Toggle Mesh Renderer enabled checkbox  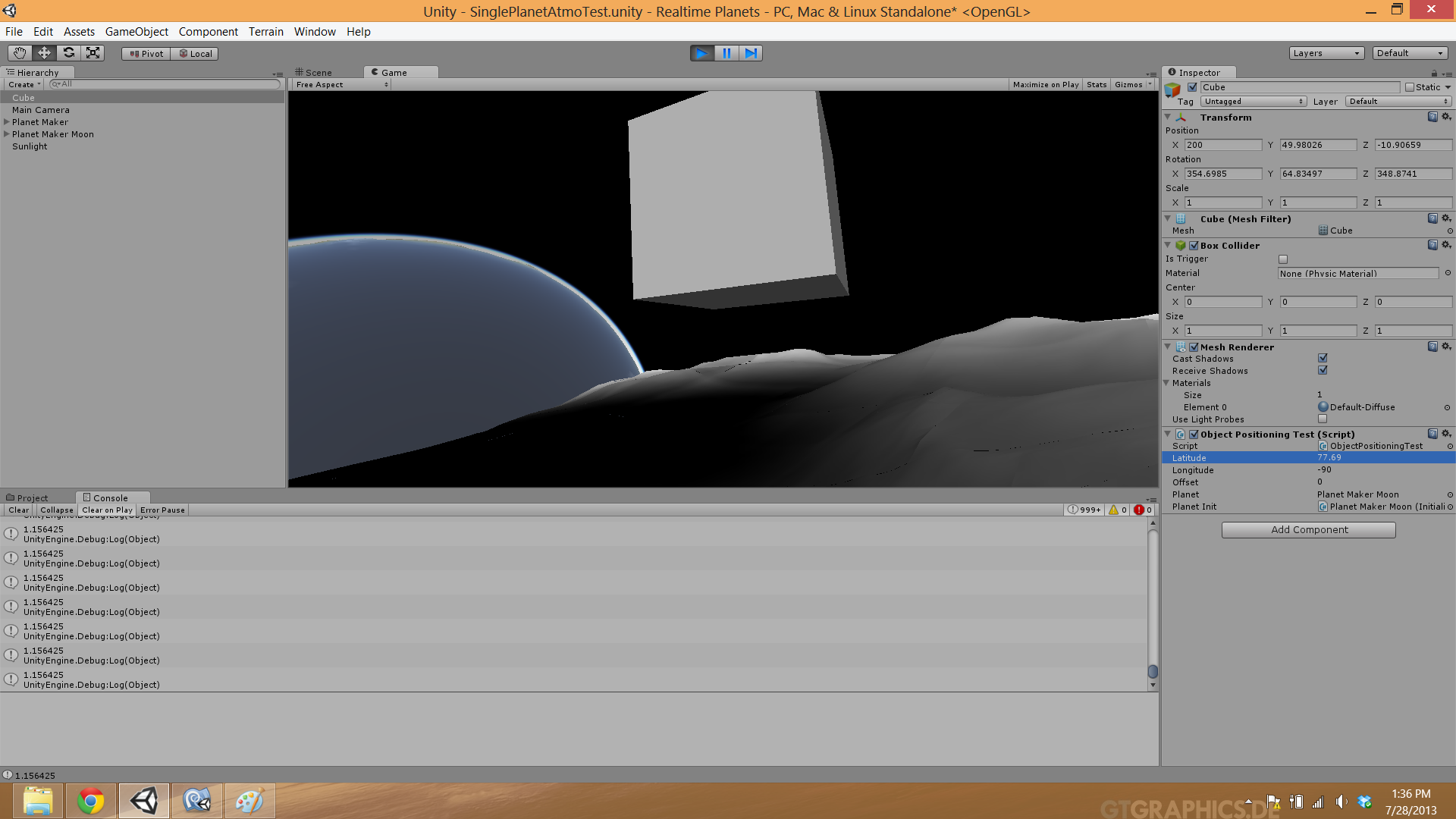tap(1194, 347)
